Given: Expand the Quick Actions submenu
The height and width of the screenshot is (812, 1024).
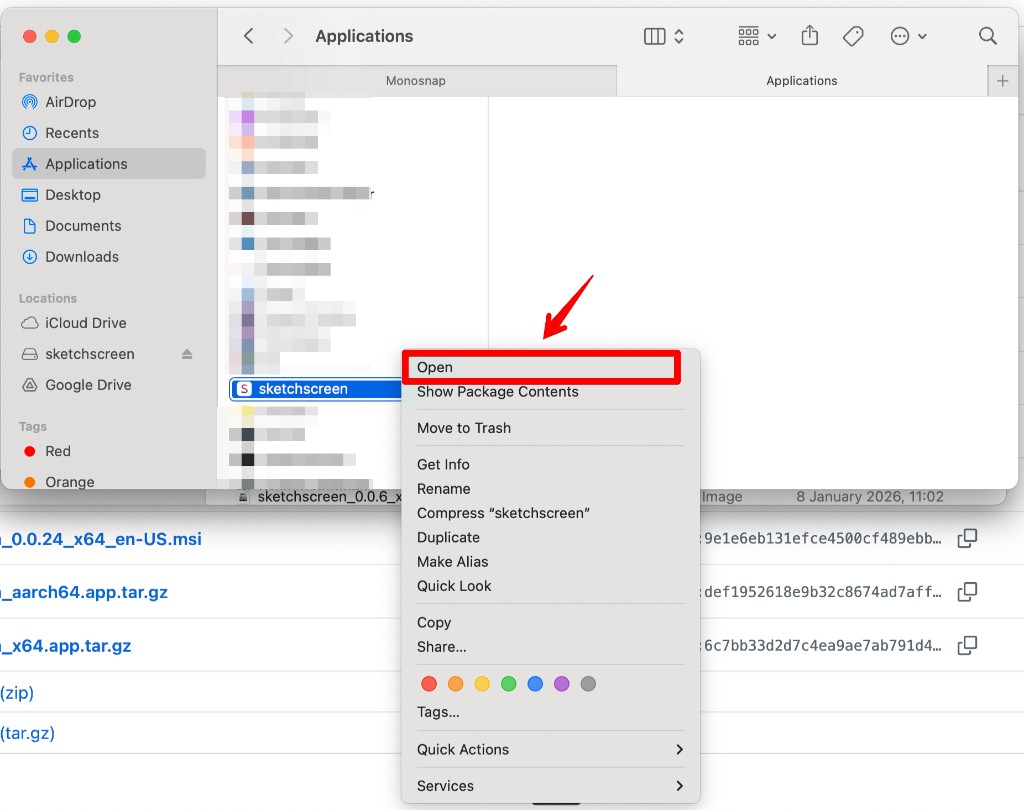Looking at the screenshot, I should pyautogui.click(x=550, y=749).
